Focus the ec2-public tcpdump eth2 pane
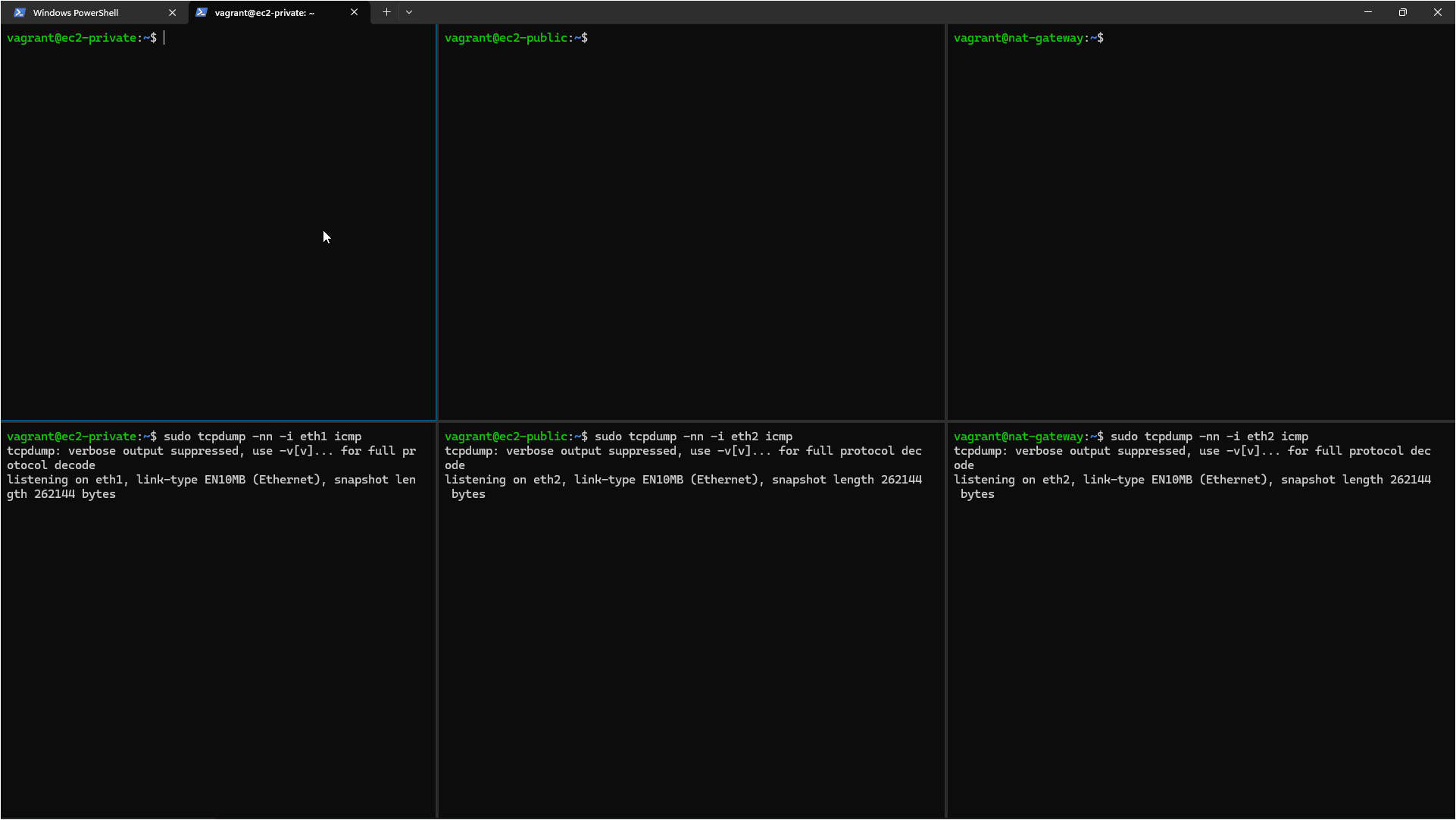Screen dimensions: 1456x820 click(x=691, y=644)
